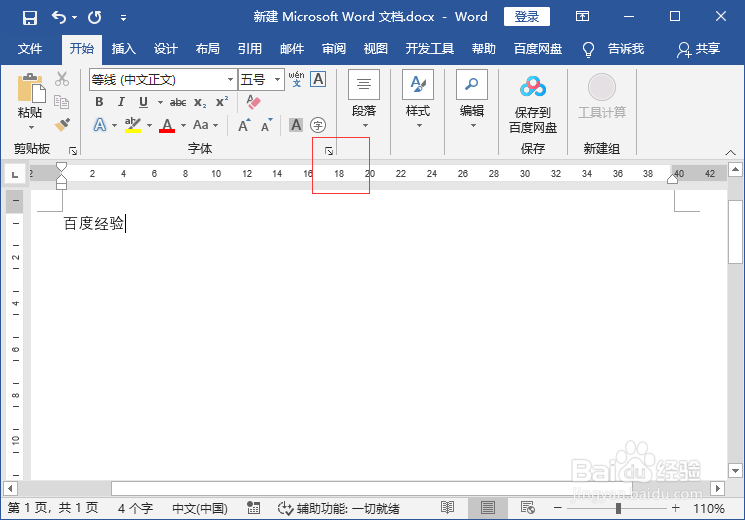Expand the 粘贴 paste options arrow
The image size is (745, 520).
pos(31,127)
